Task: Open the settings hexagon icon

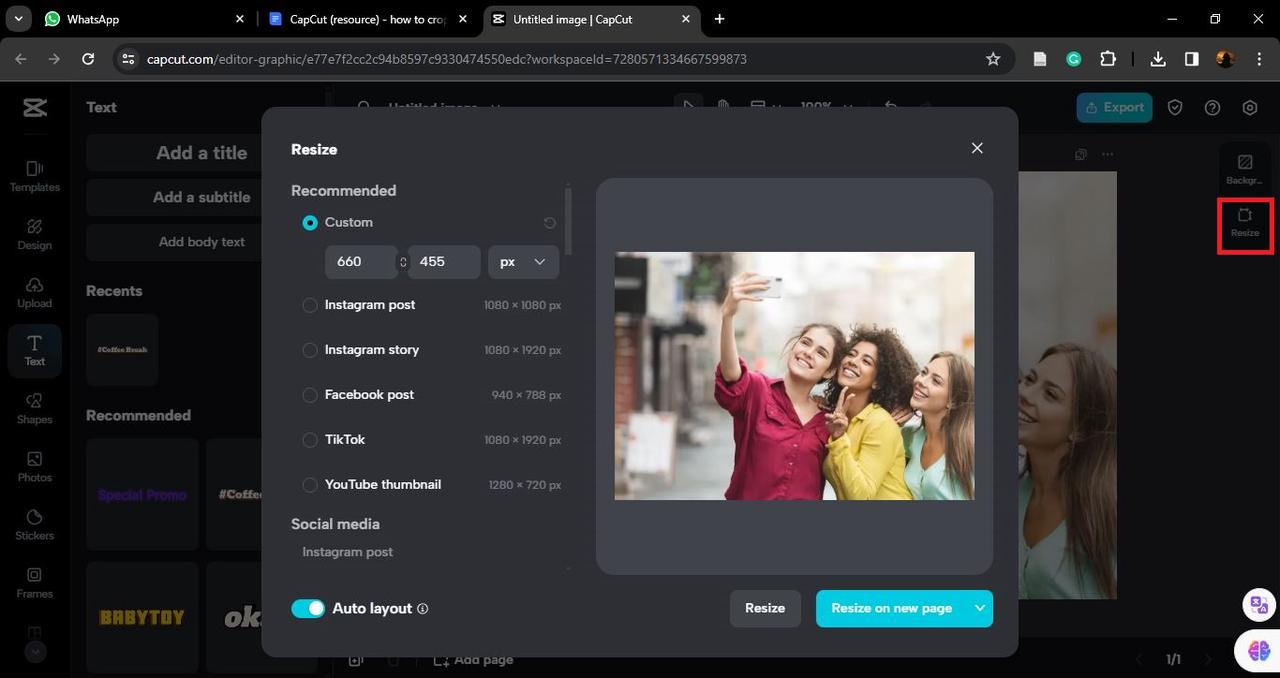Action: pyautogui.click(x=1250, y=107)
